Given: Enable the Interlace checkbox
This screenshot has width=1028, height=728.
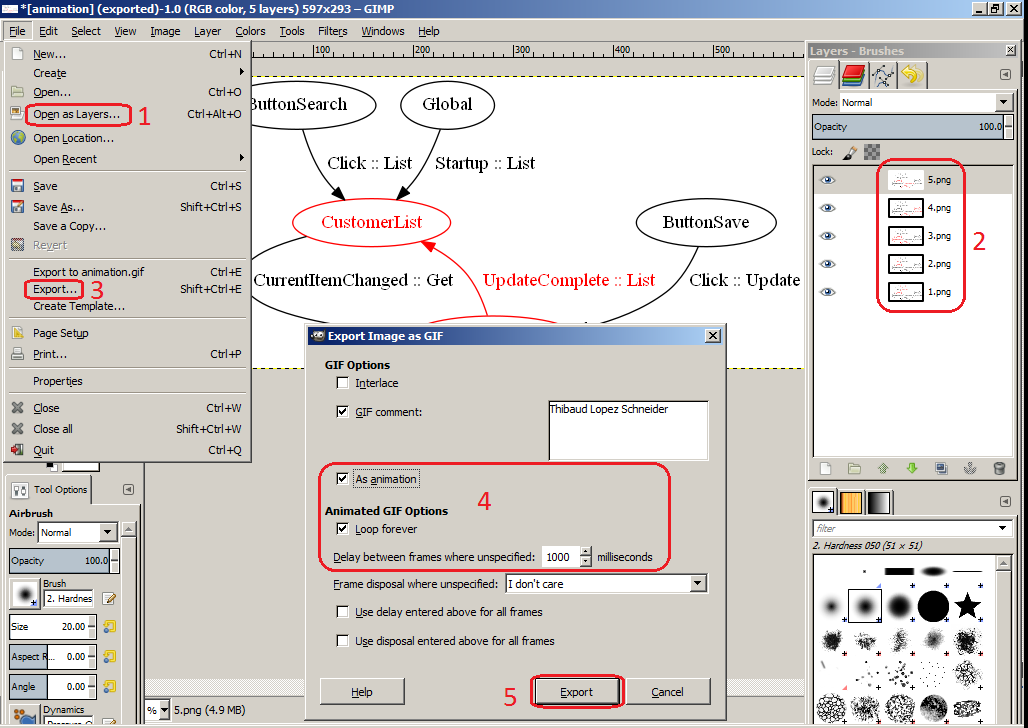Looking at the screenshot, I should (x=343, y=383).
